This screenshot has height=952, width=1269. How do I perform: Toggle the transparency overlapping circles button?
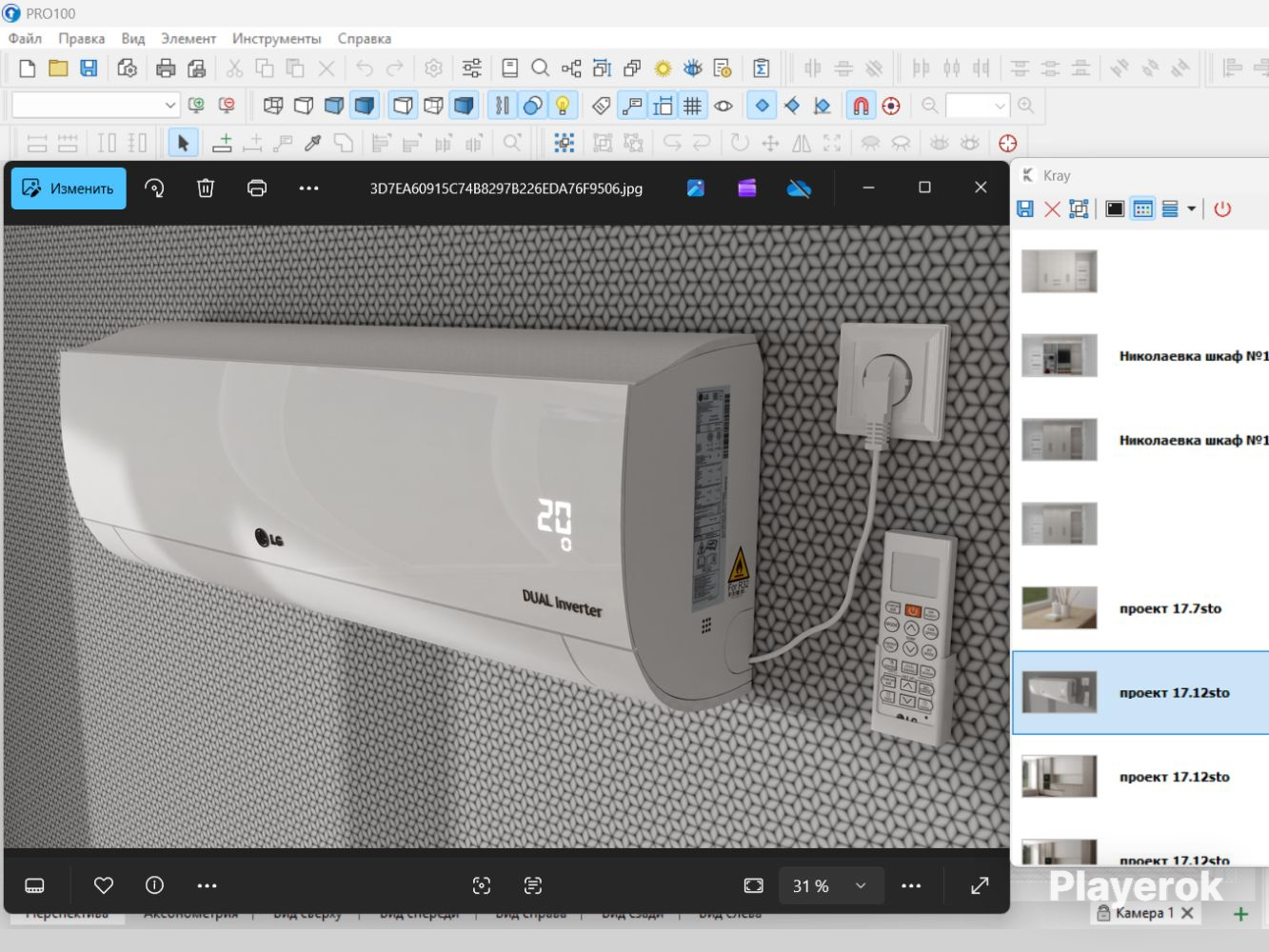point(532,106)
